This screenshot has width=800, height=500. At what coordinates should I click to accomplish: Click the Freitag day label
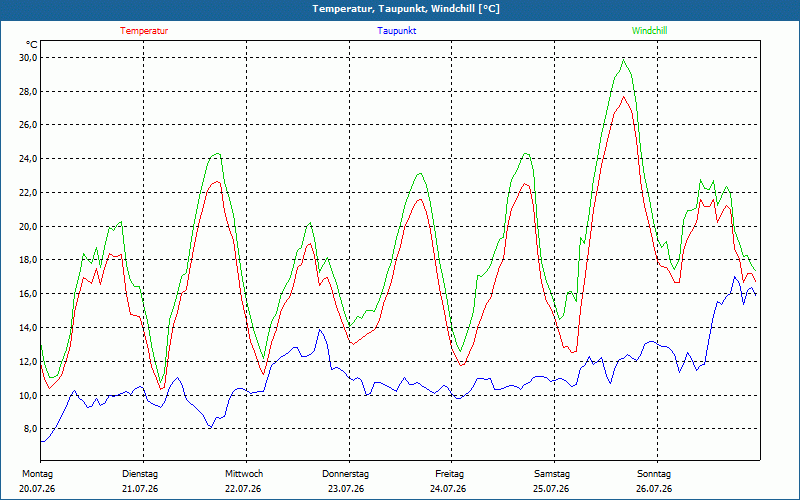(449, 474)
